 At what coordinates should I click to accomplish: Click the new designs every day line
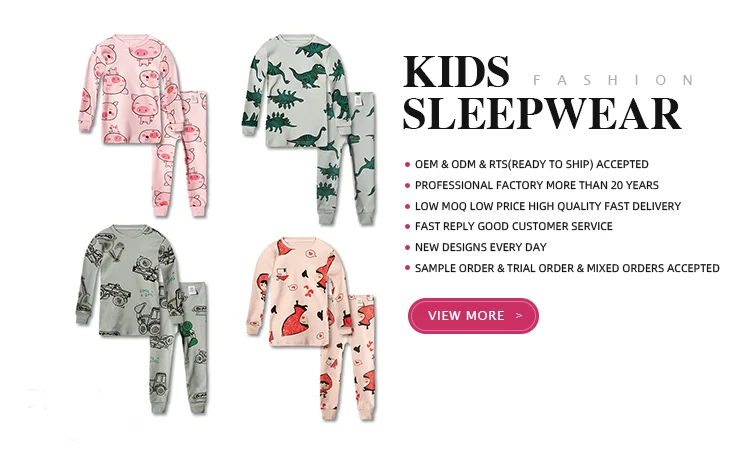[x=481, y=247]
